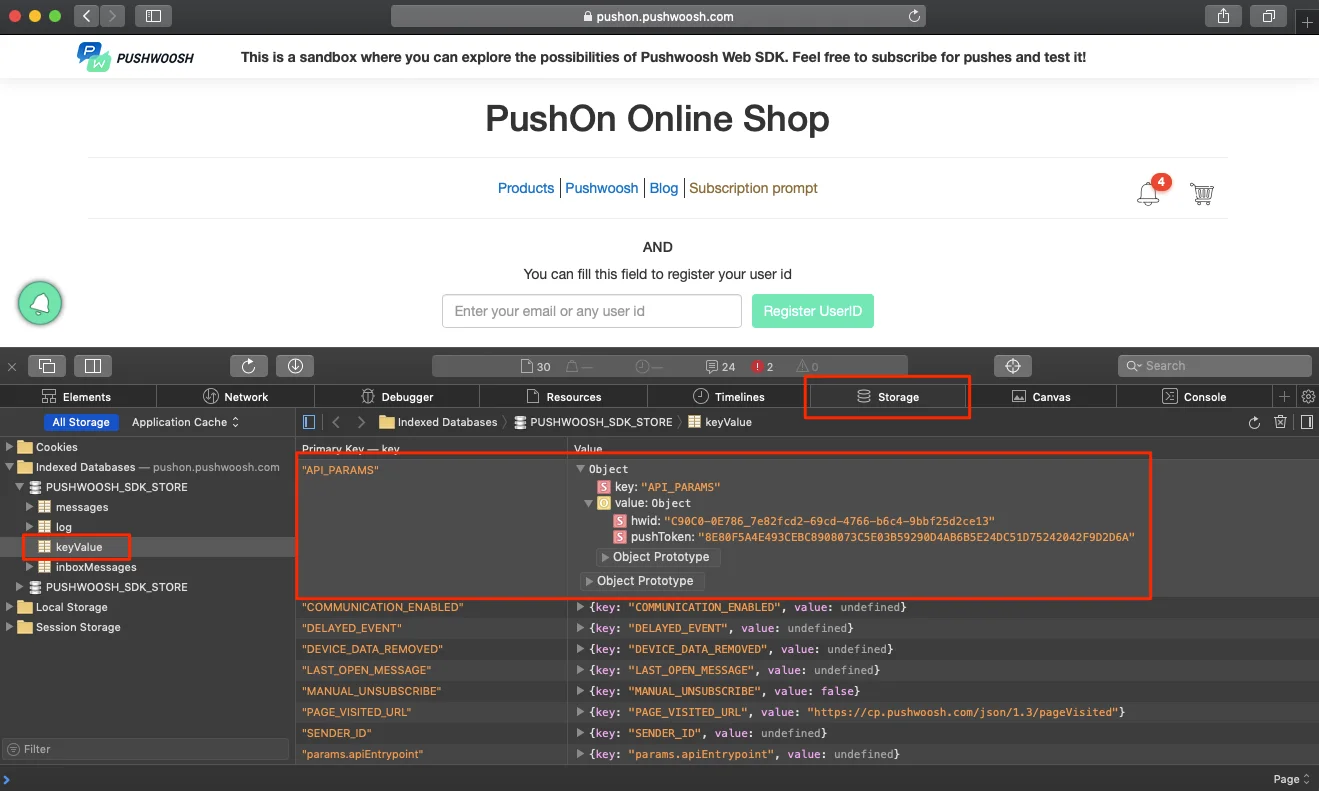Open the notification bell showing 4 alerts
1319x791 pixels.
(1148, 193)
